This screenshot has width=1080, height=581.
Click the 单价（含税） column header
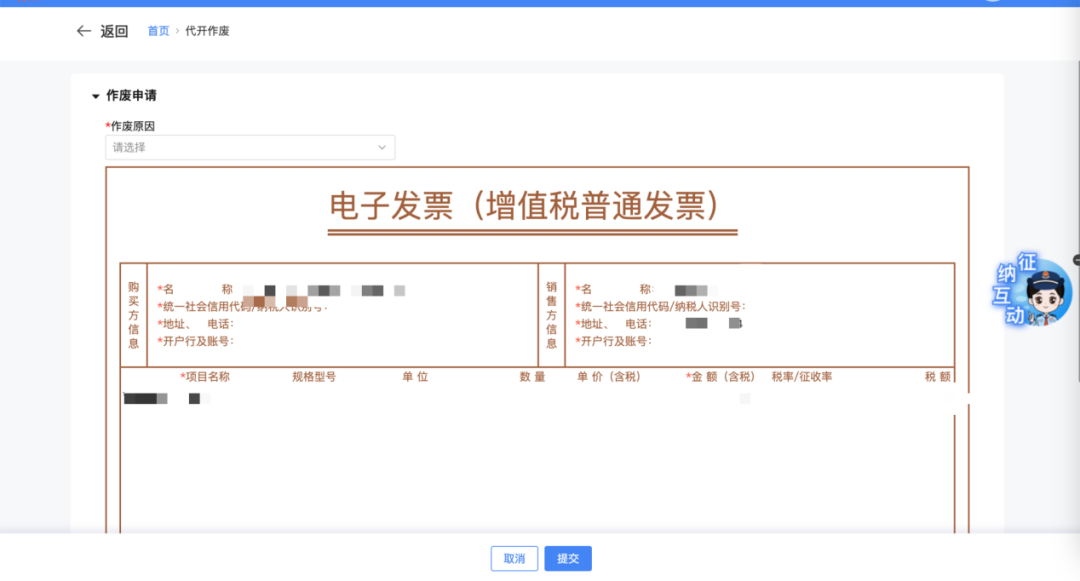click(x=609, y=377)
